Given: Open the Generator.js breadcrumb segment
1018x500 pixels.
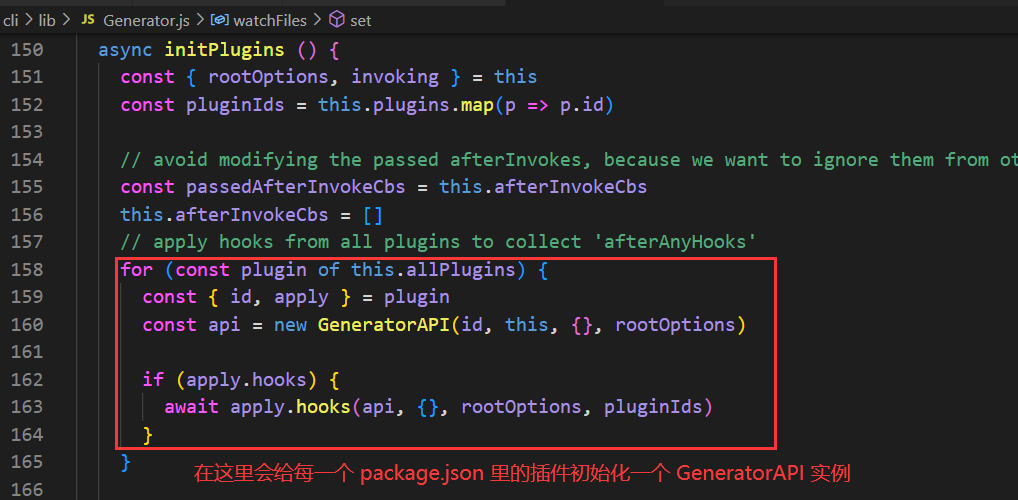Looking at the screenshot, I should 146,21.
